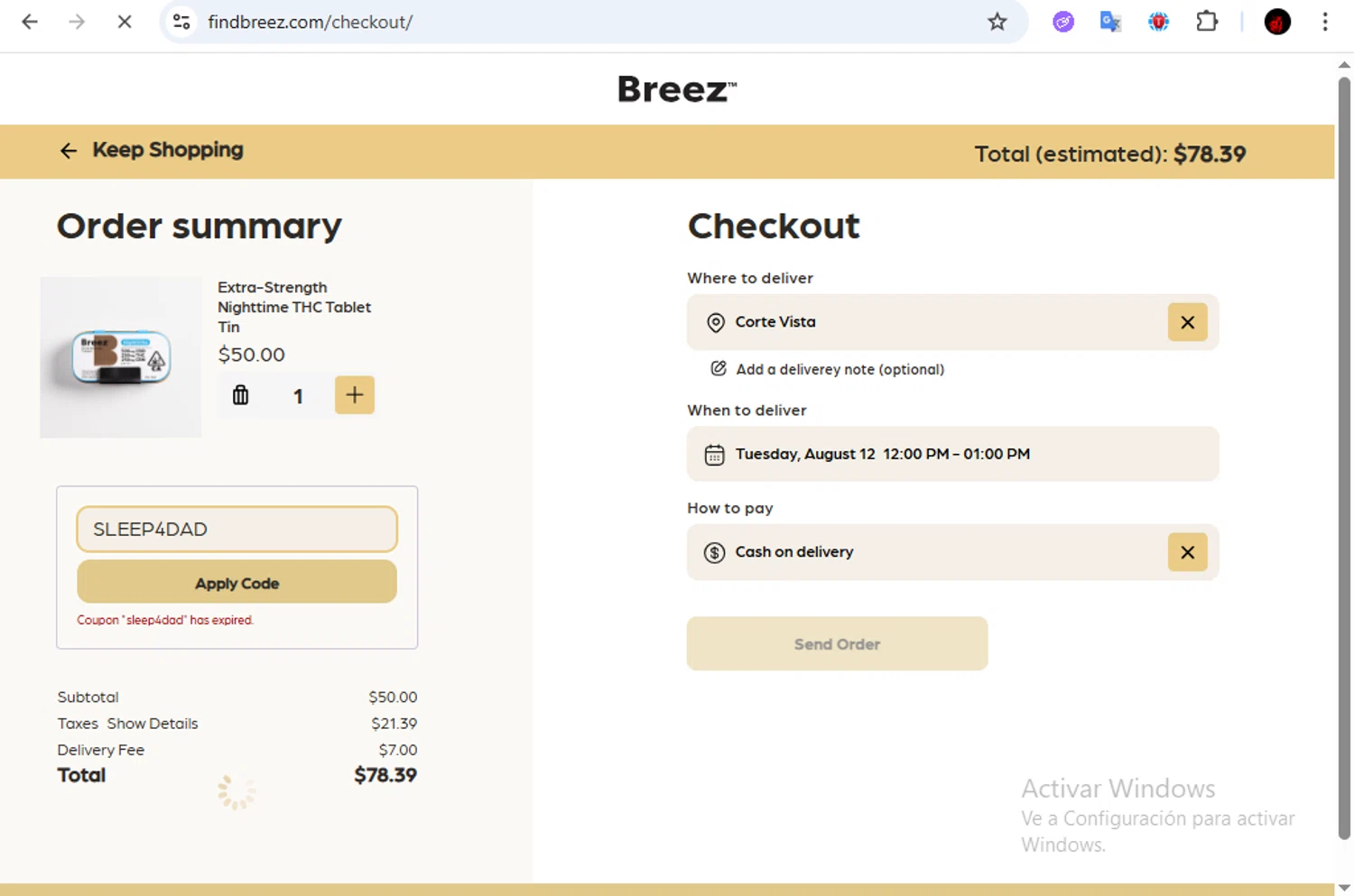This screenshot has height=896, width=1354.
Task: Open the red shield extension icon
Action: (1158, 22)
